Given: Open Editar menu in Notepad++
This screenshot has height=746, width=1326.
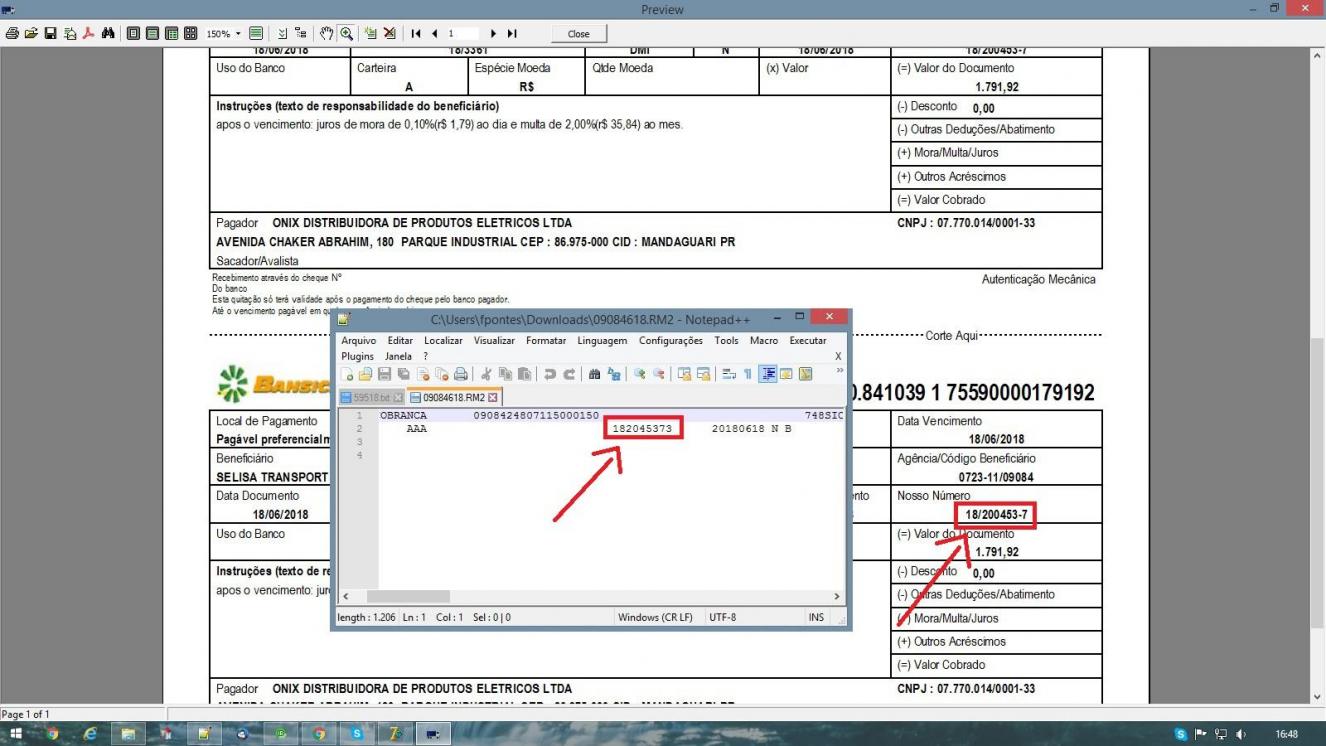Looking at the screenshot, I should click(400, 341).
